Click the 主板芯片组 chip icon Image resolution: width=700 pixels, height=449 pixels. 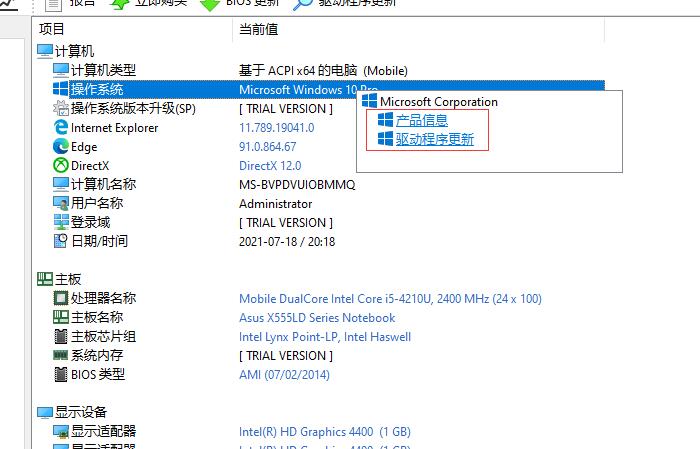(61, 336)
